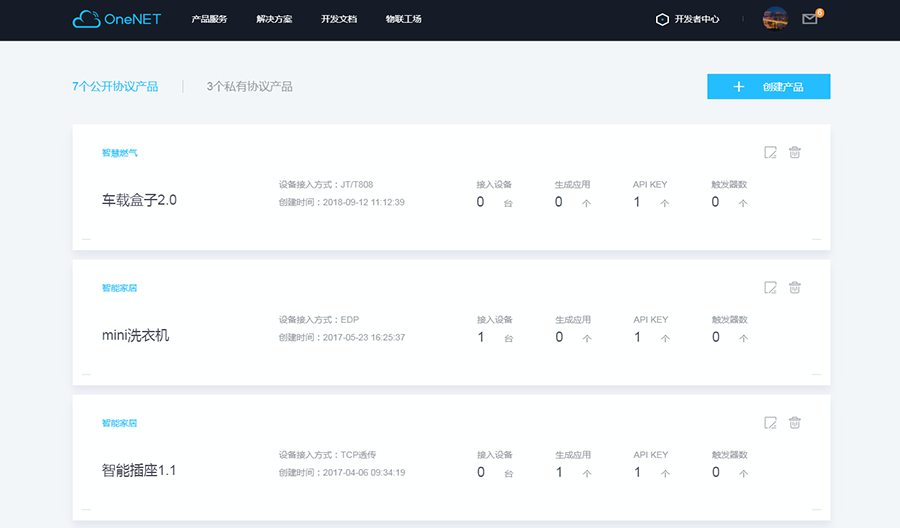Screen dimensions: 900x528
Task: Click 智能家居 tag on 智能插座1.1 card
Action: click(x=119, y=423)
